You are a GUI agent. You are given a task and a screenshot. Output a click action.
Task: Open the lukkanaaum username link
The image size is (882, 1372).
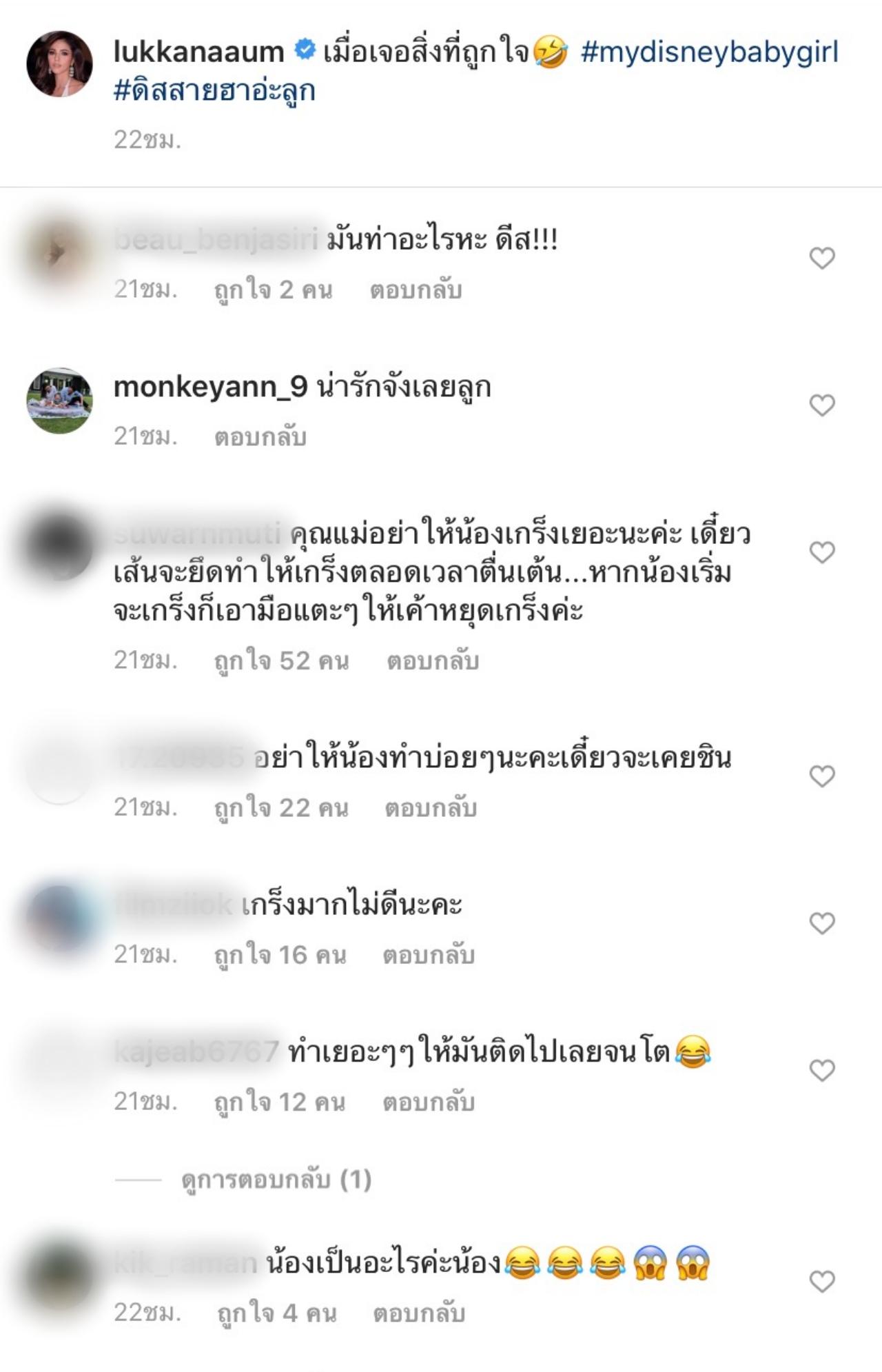click(x=198, y=52)
